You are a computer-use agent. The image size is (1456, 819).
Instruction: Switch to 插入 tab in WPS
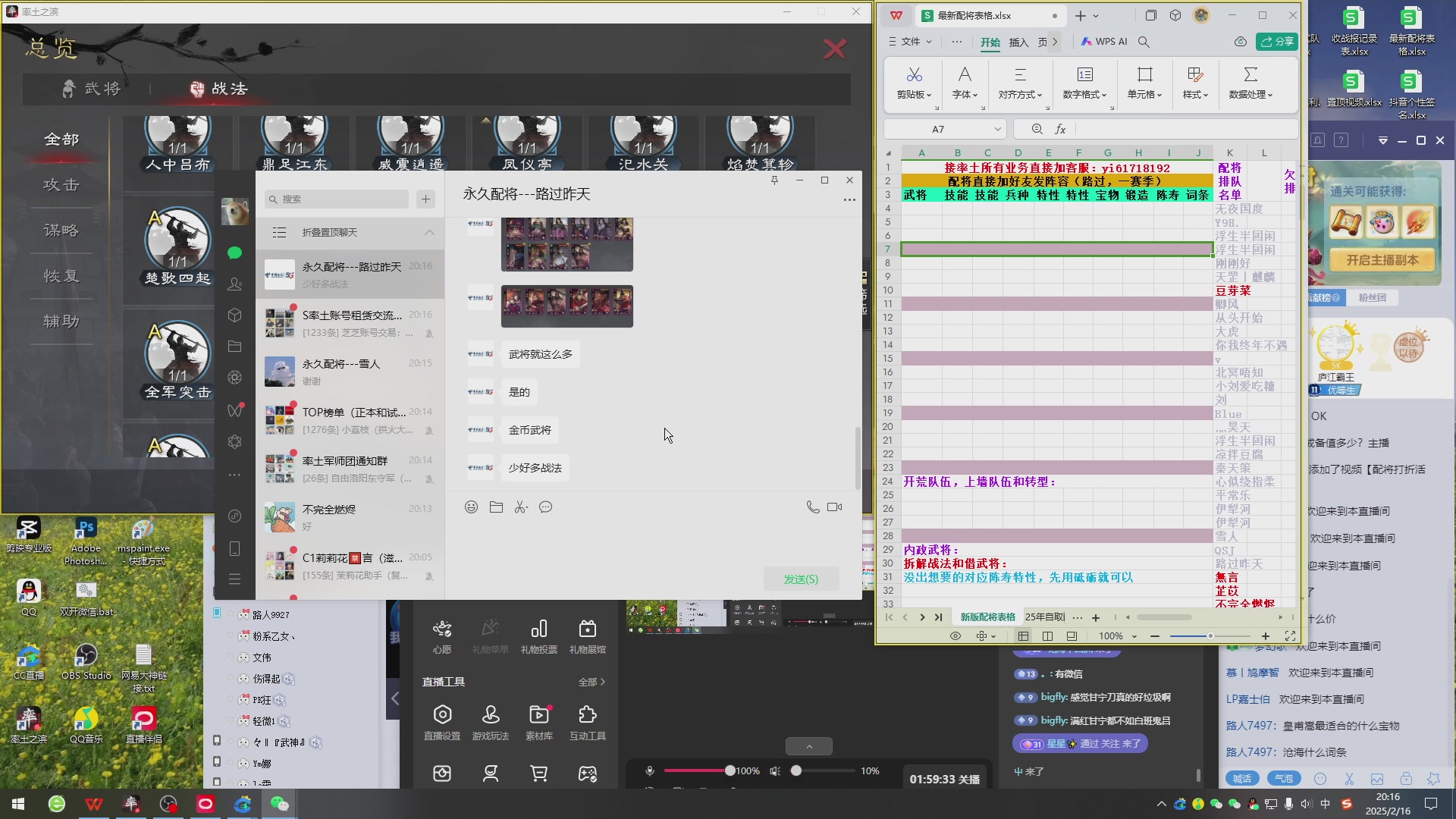(x=1018, y=42)
